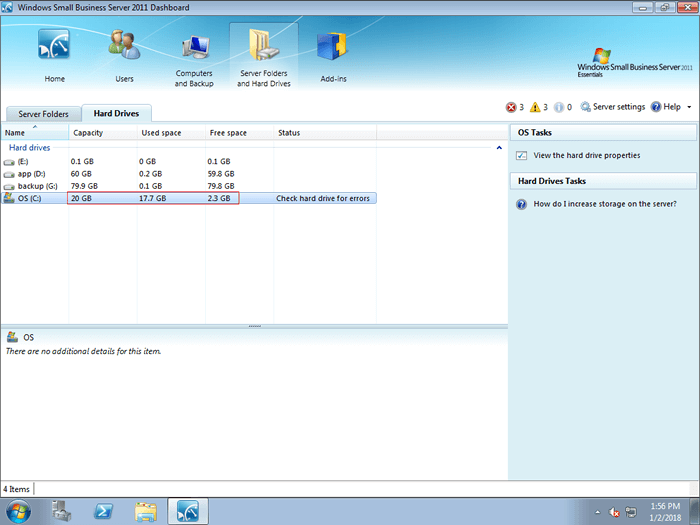Collapse the Hard drives group
This screenshot has height=525, width=700.
click(499, 148)
